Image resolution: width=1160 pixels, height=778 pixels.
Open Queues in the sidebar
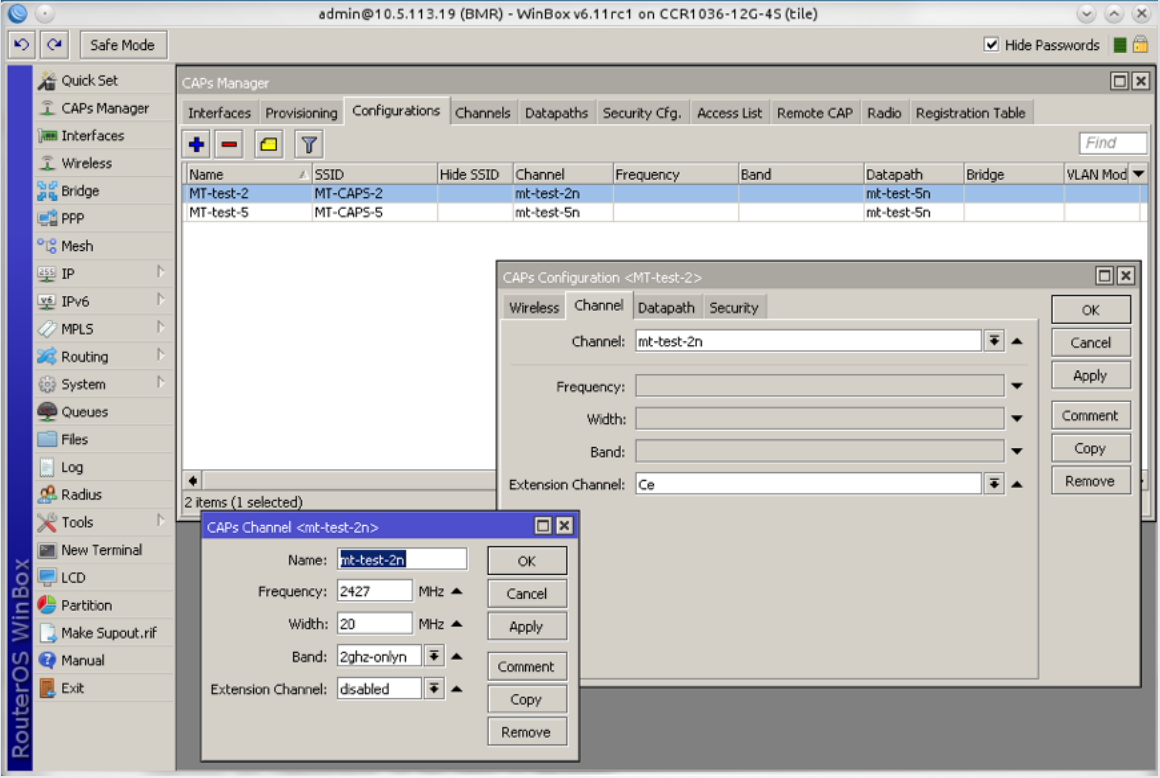coord(84,412)
